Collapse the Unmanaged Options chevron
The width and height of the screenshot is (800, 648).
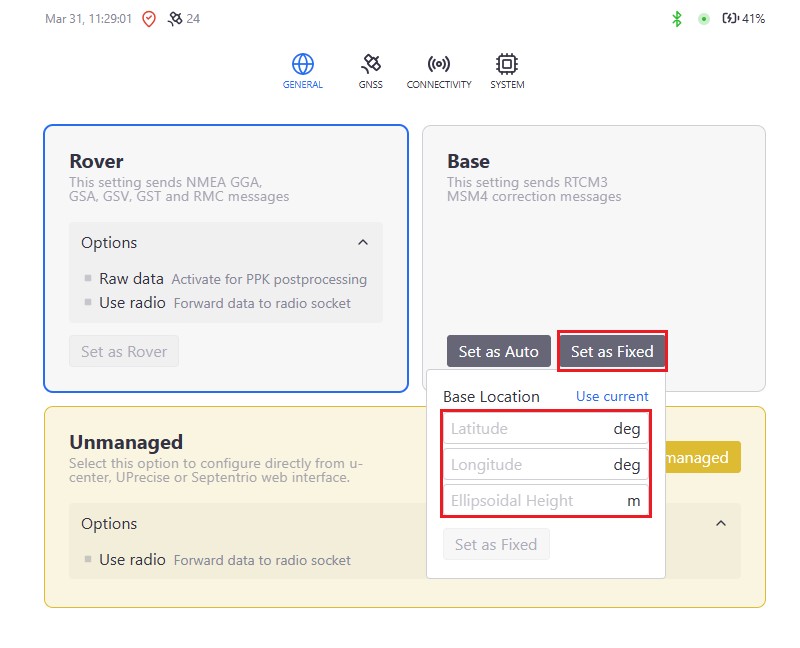pyautogui.click(x=721, y=523)
